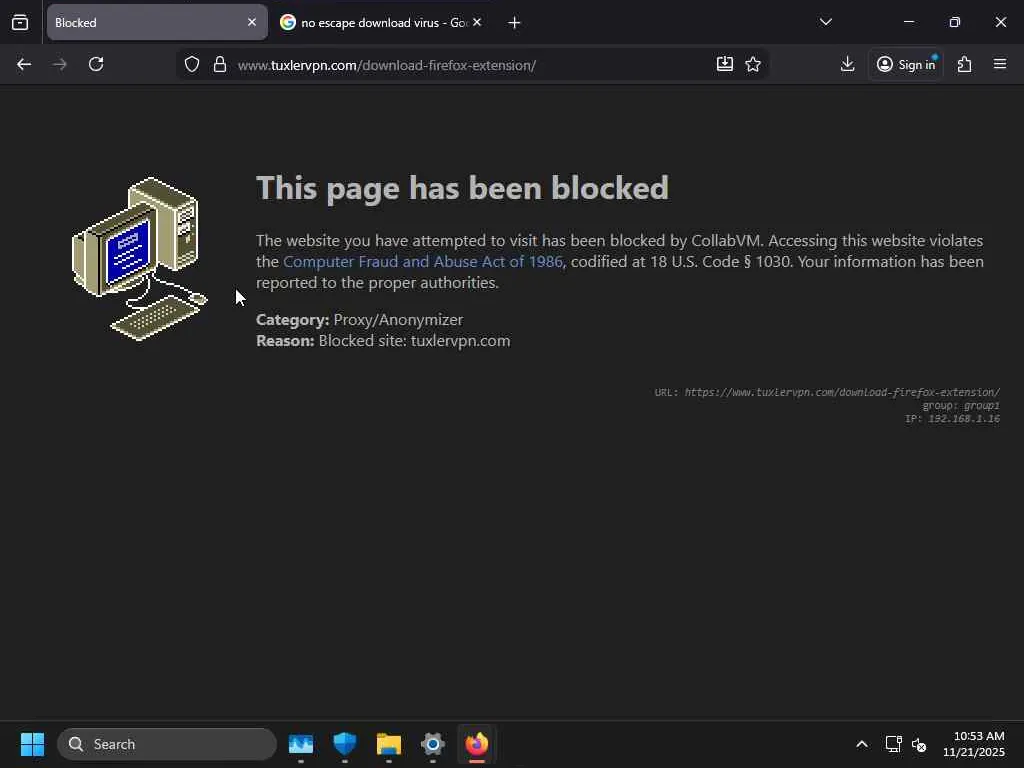1024x768 pixels.
Task: Open the Extensions puzzle icon
Action: (965, 64)
